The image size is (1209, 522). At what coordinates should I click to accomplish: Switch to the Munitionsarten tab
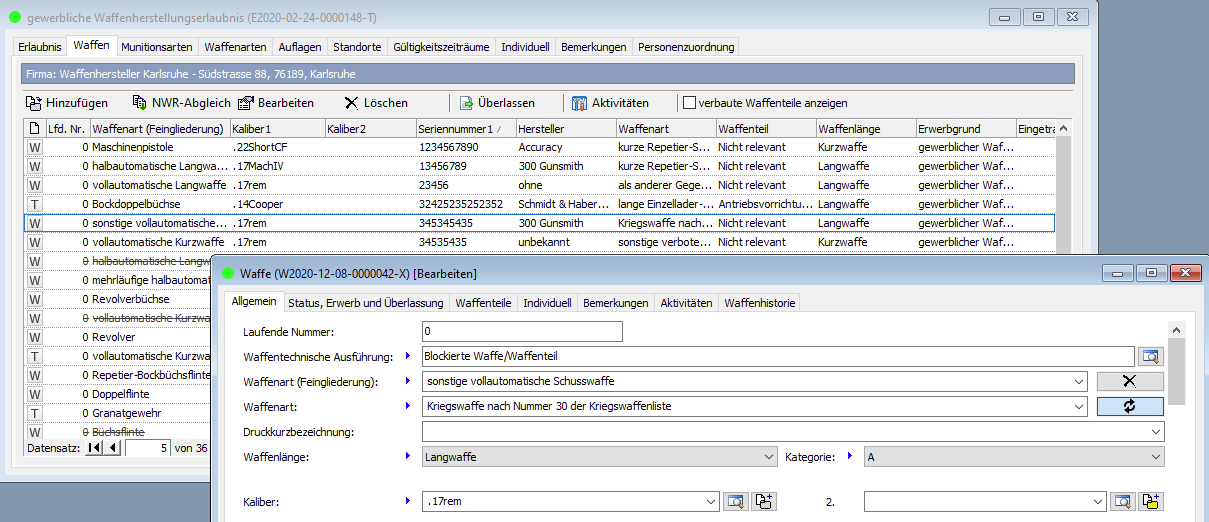pyautogui.click(x=157, y=47)
